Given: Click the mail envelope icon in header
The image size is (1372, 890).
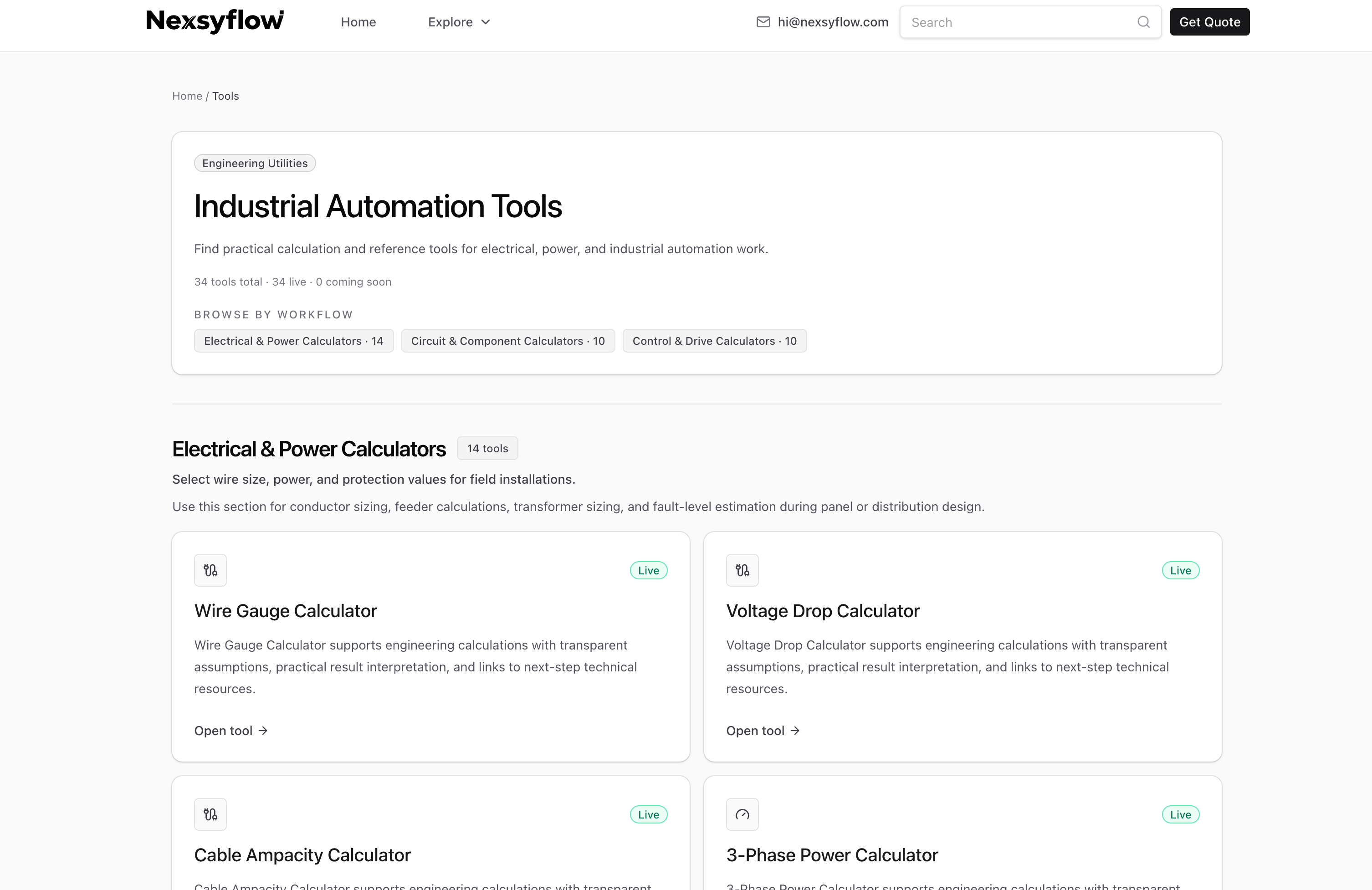Looking at the screenshot, I should pos(763,22).
